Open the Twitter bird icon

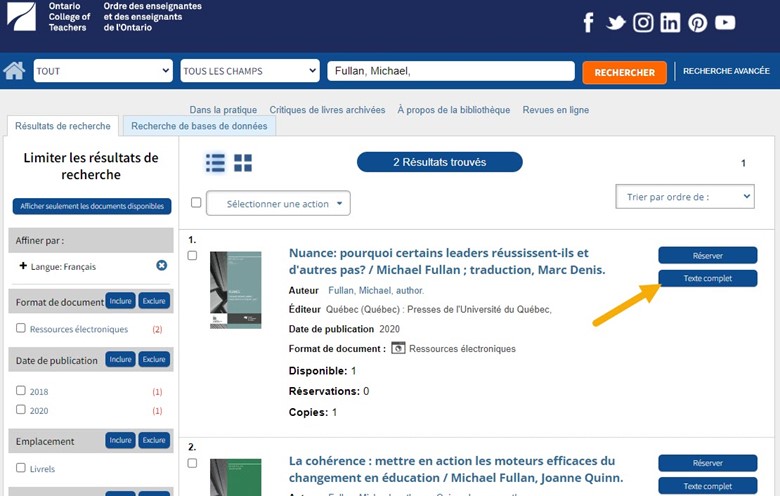616,23
